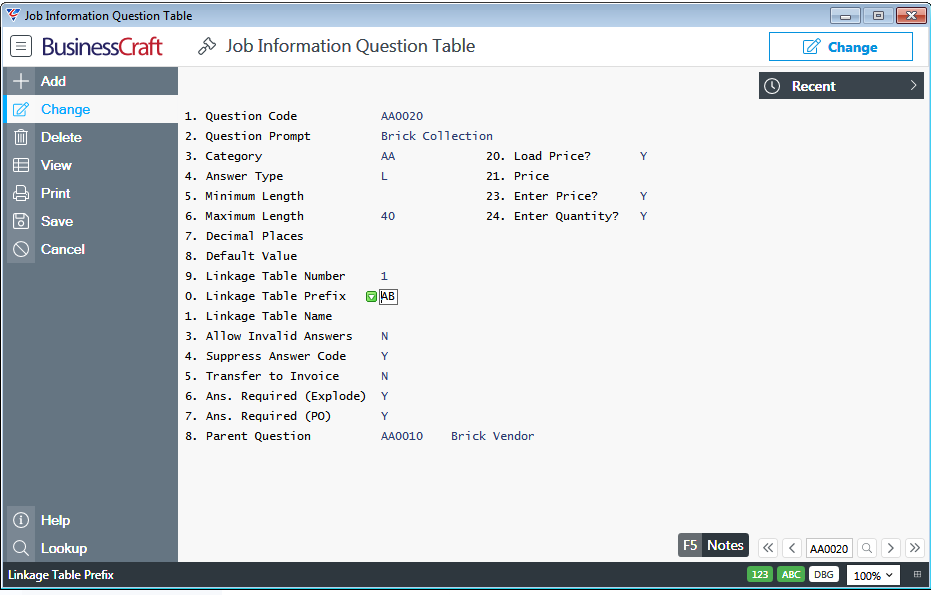Screen dimensions: 931x595
Task: Click the Transfer to Invoice value N
Action: [384, 376]
